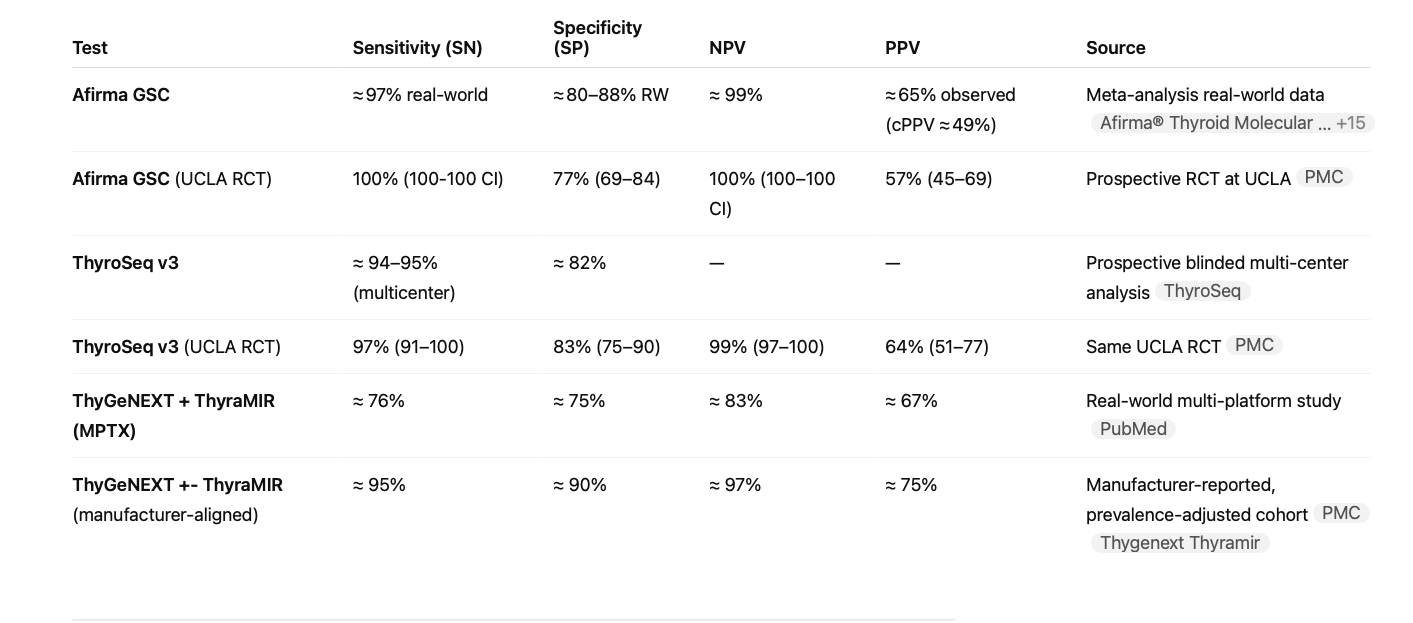Open the PubMed citation chip
This screenshot has height=623, width=1413.
tap(1133, 429)
